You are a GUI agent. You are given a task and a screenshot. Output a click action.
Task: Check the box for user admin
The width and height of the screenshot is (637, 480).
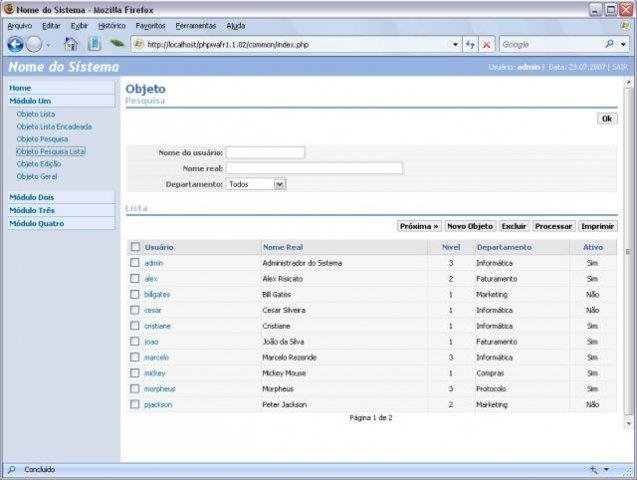point(135,263)
